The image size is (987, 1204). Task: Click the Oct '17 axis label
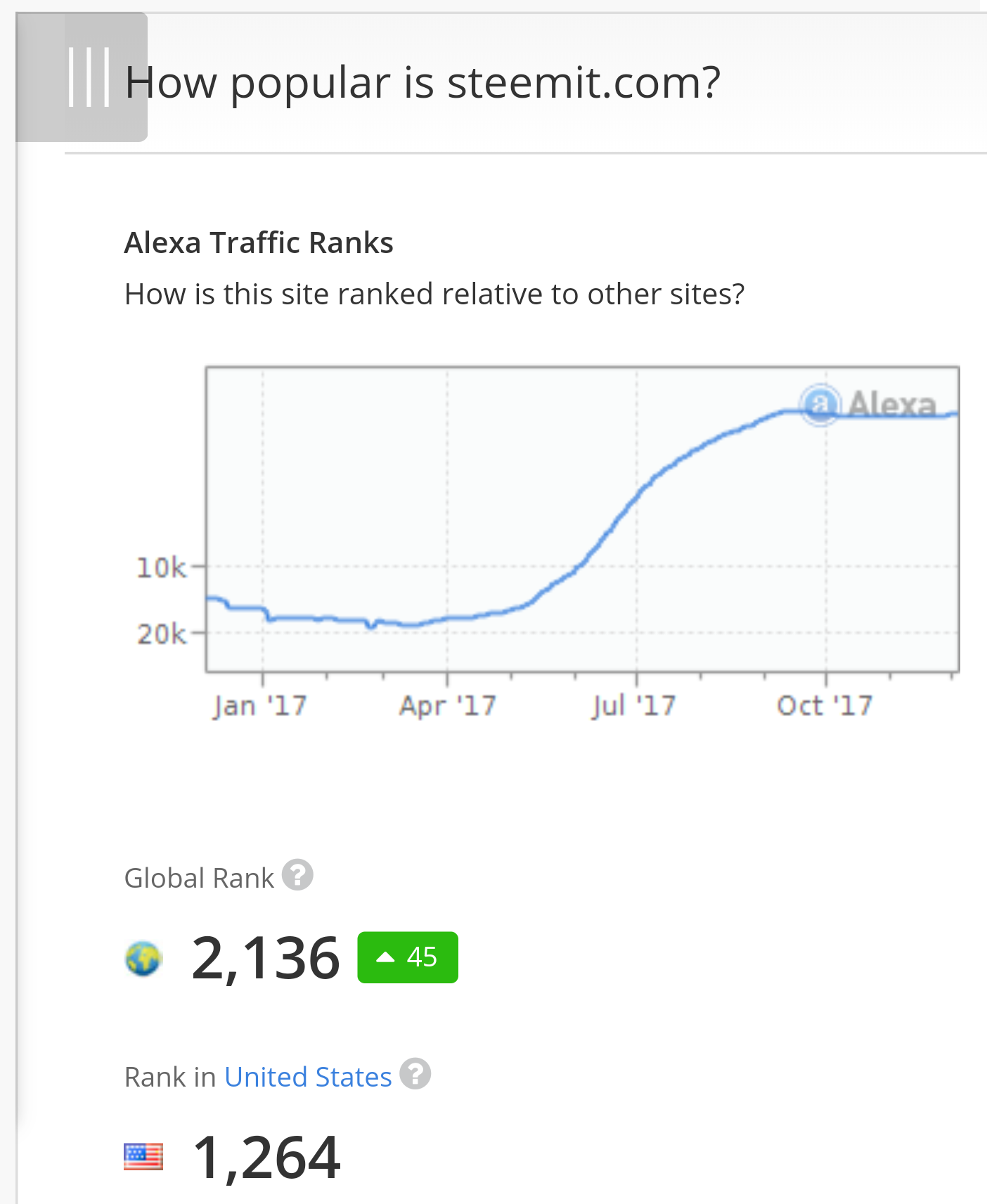click(825, 705)
